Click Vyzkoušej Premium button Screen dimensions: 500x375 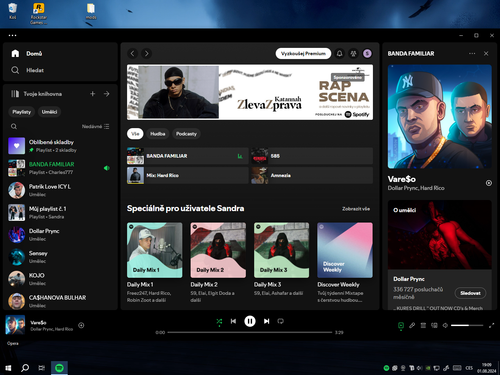coord(303,54)
